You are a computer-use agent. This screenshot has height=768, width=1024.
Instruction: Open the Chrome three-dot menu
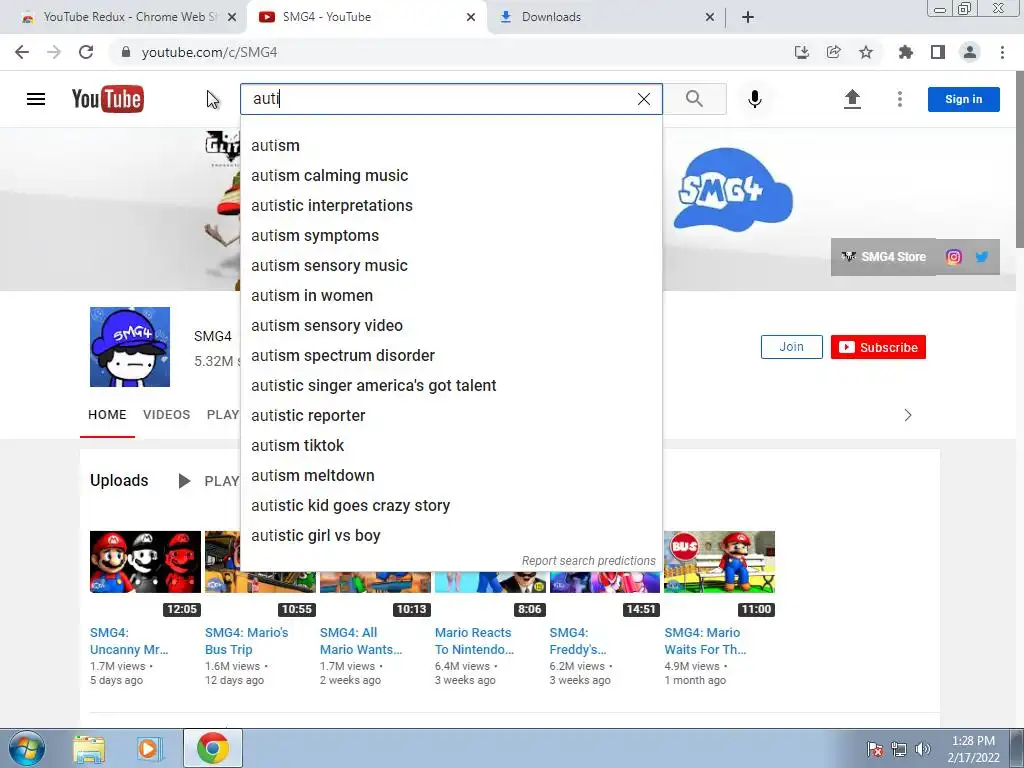(x=1002, y=52)
